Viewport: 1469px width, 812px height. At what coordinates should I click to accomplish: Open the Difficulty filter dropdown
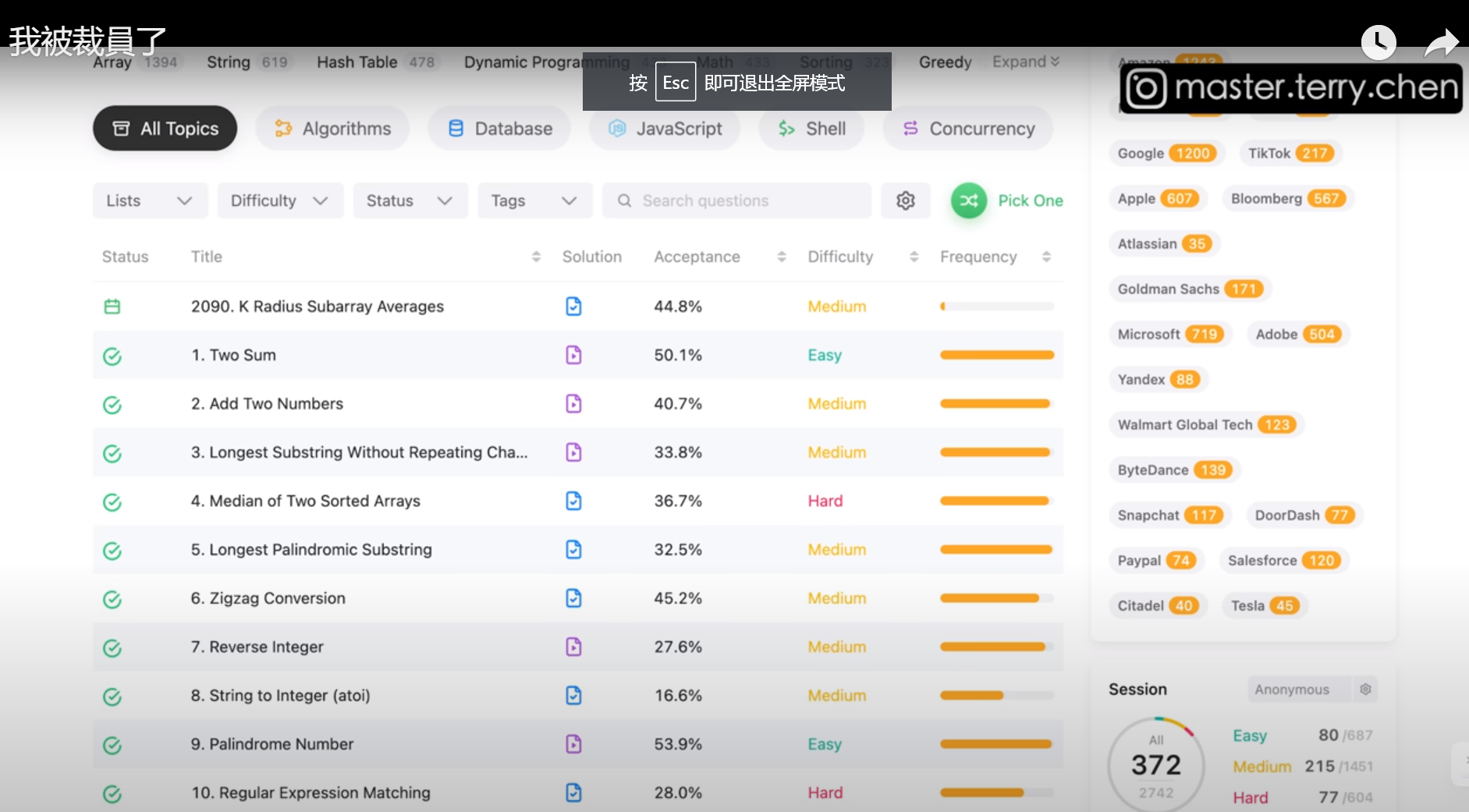[x=280, y=200]
